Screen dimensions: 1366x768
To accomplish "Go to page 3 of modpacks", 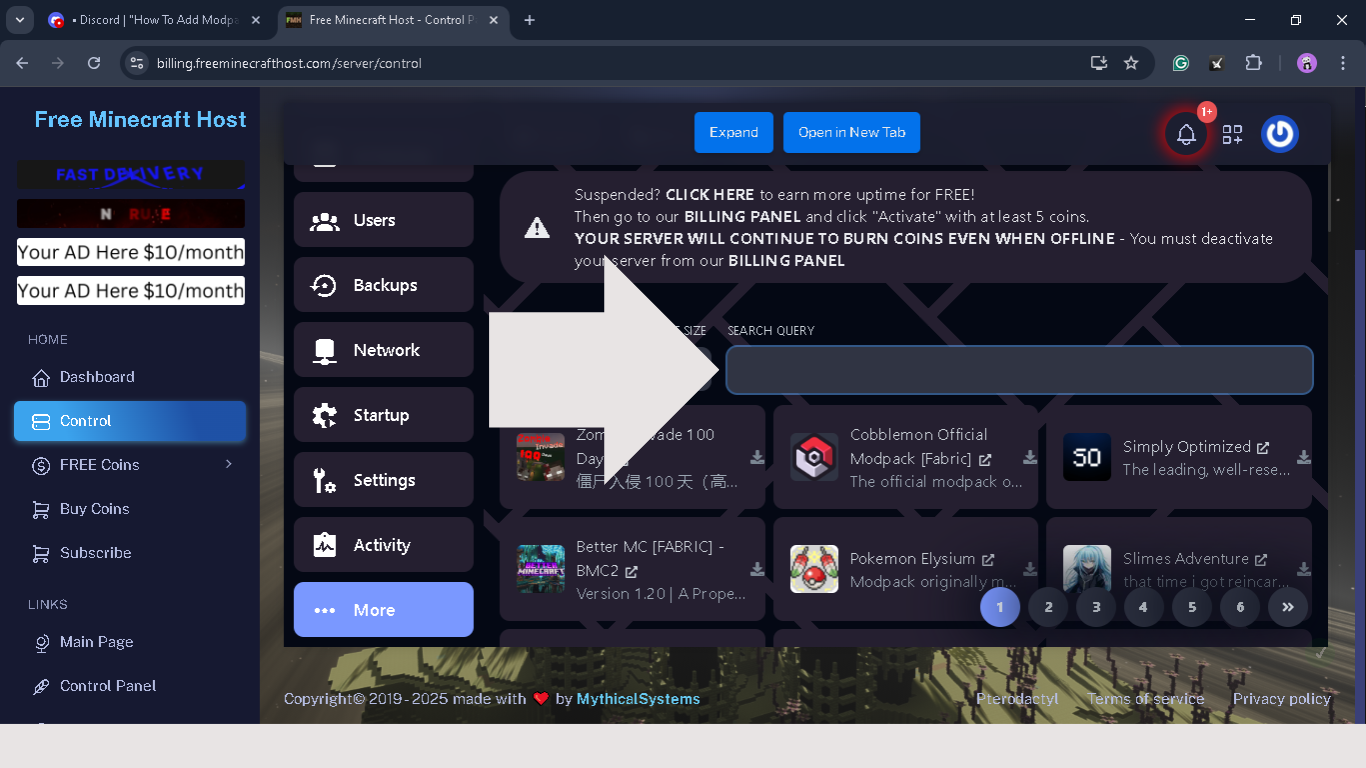I will (1096, 607).
